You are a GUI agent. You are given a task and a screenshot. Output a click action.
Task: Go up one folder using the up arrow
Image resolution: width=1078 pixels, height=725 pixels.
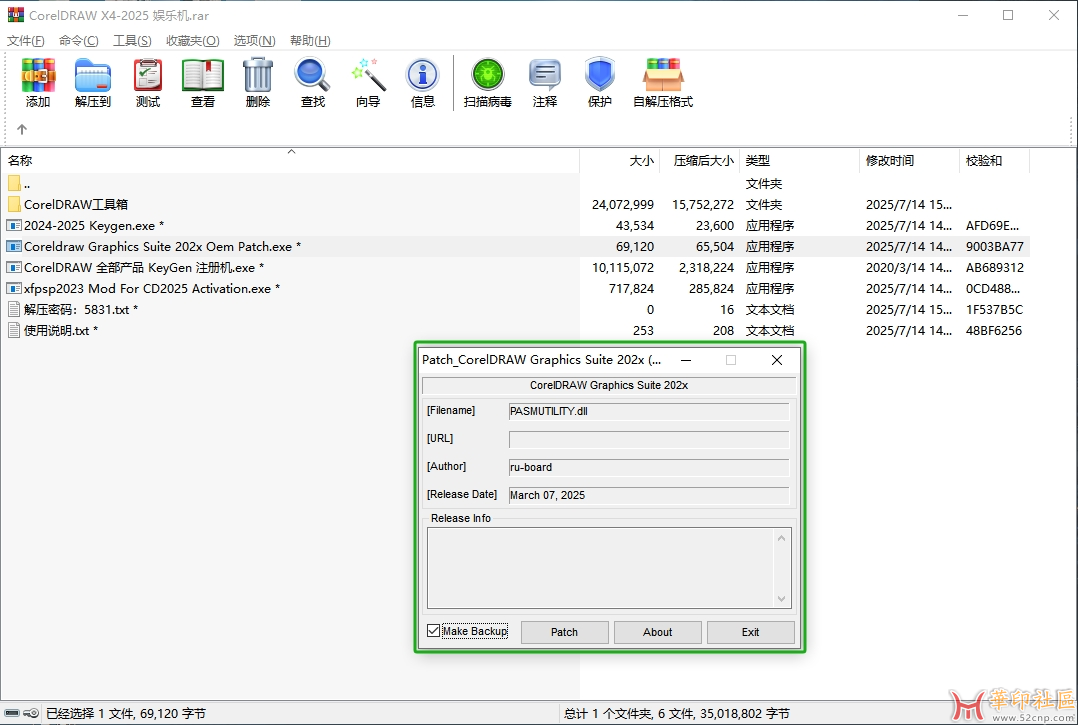click(22, 129)
